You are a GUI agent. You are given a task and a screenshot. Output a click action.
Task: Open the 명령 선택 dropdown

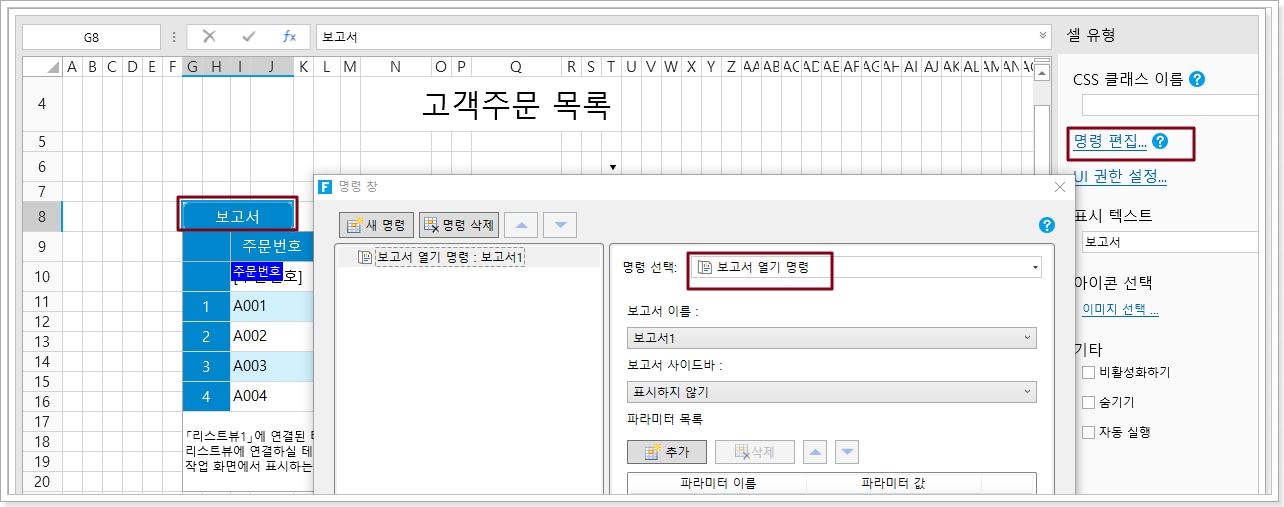pos(868,267)
